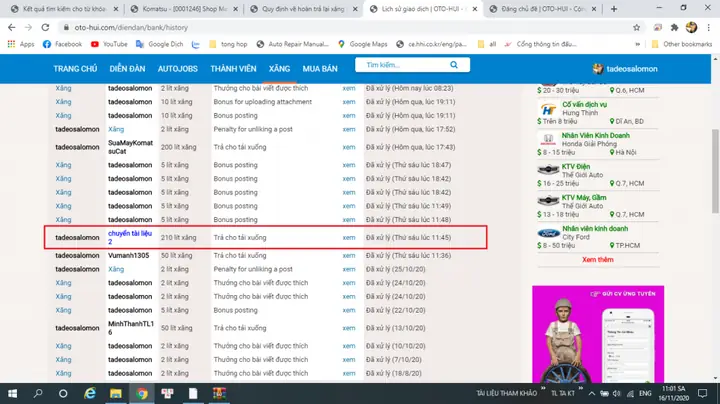Reload the page with browser refresh button
720x404 pixels.
coord(46,27)
